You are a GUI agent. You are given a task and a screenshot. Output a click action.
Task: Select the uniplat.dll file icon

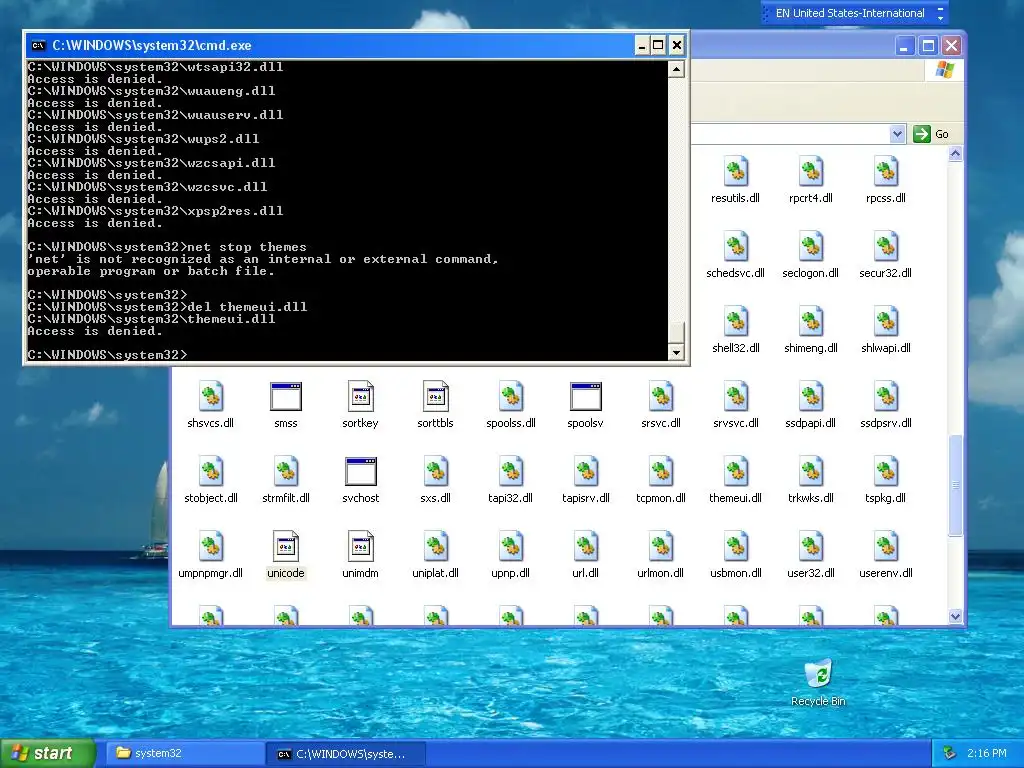436,547
